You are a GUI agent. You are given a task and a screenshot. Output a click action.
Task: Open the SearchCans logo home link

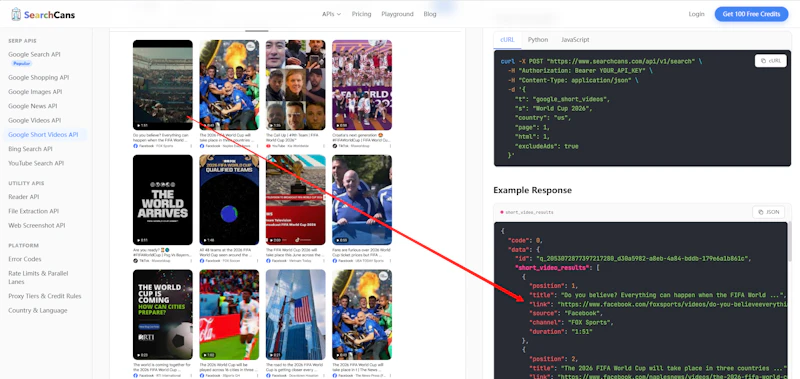(43, 14)
